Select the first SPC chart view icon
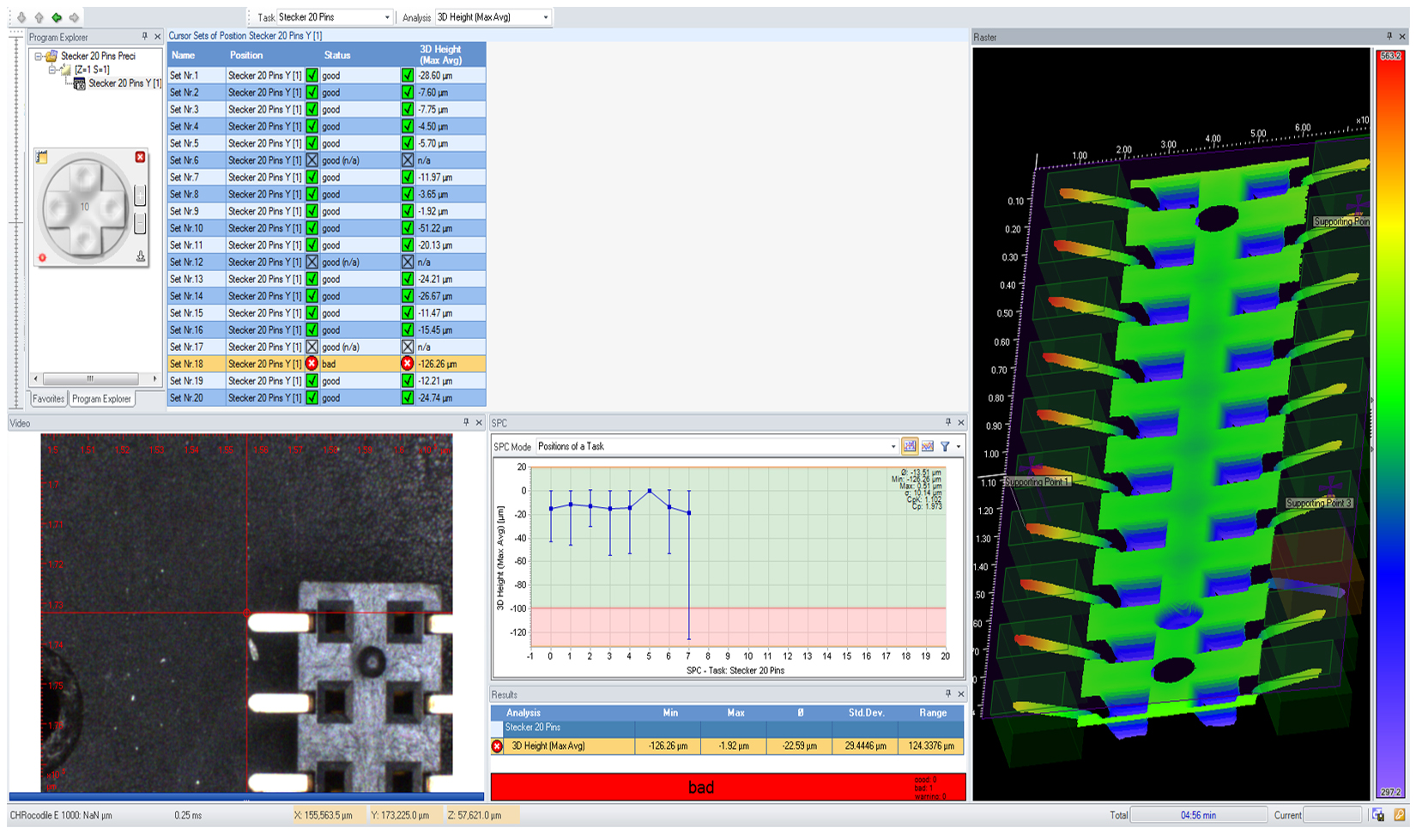This screenshot has width=1416, height=840. [x=910, y=446]
